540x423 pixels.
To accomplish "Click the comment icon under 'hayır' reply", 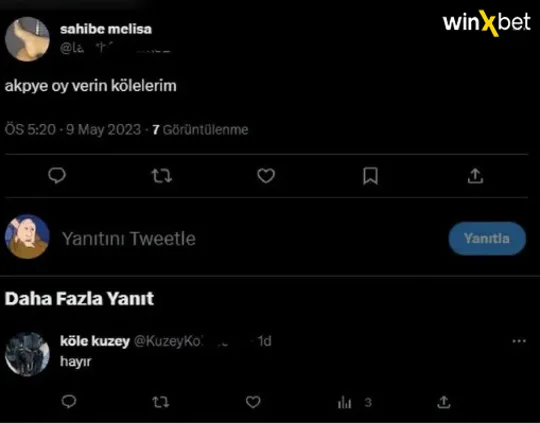I will [x=69, y=402].
